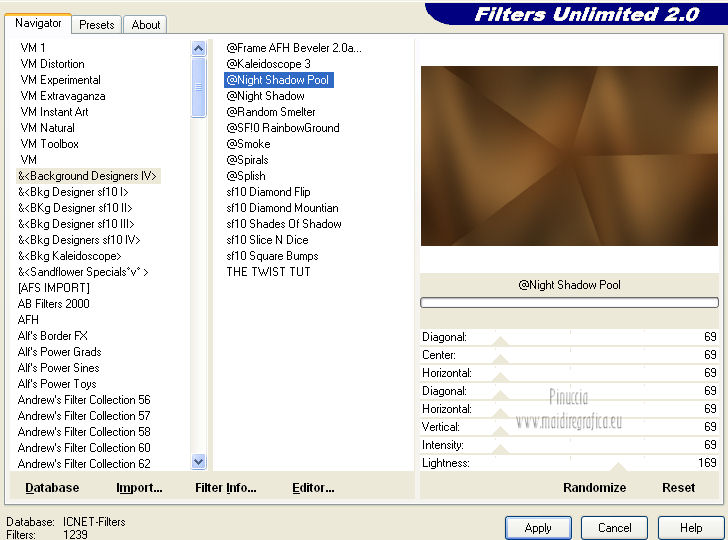
Task: Choose @SF!0 RainbowGround filter
Action: (x=283, y=128)
